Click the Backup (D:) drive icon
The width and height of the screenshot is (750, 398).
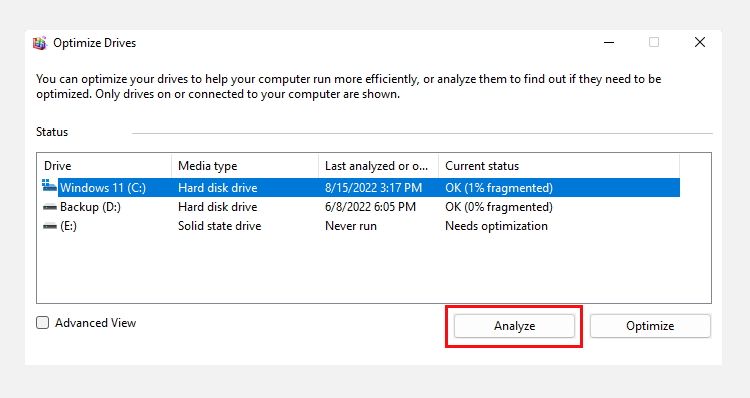[50, 207]
